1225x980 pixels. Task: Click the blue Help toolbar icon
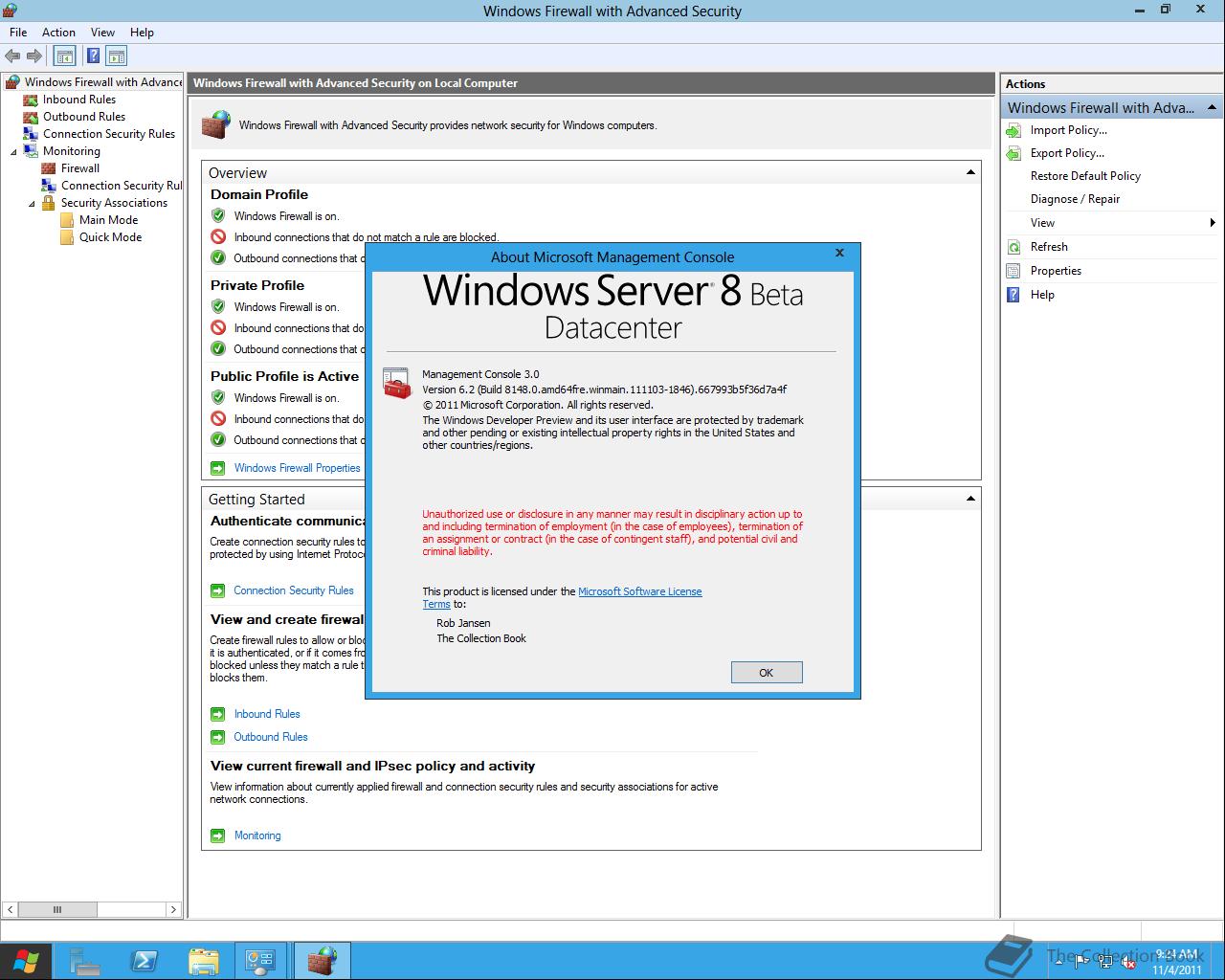[94, 56]
